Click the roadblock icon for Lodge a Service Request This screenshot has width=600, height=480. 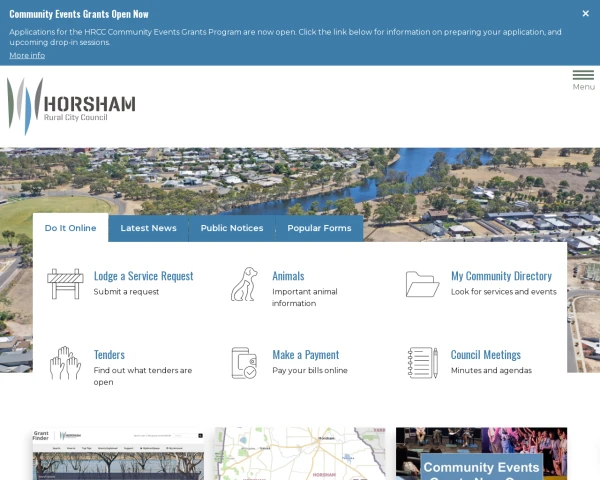coord(65,284)
